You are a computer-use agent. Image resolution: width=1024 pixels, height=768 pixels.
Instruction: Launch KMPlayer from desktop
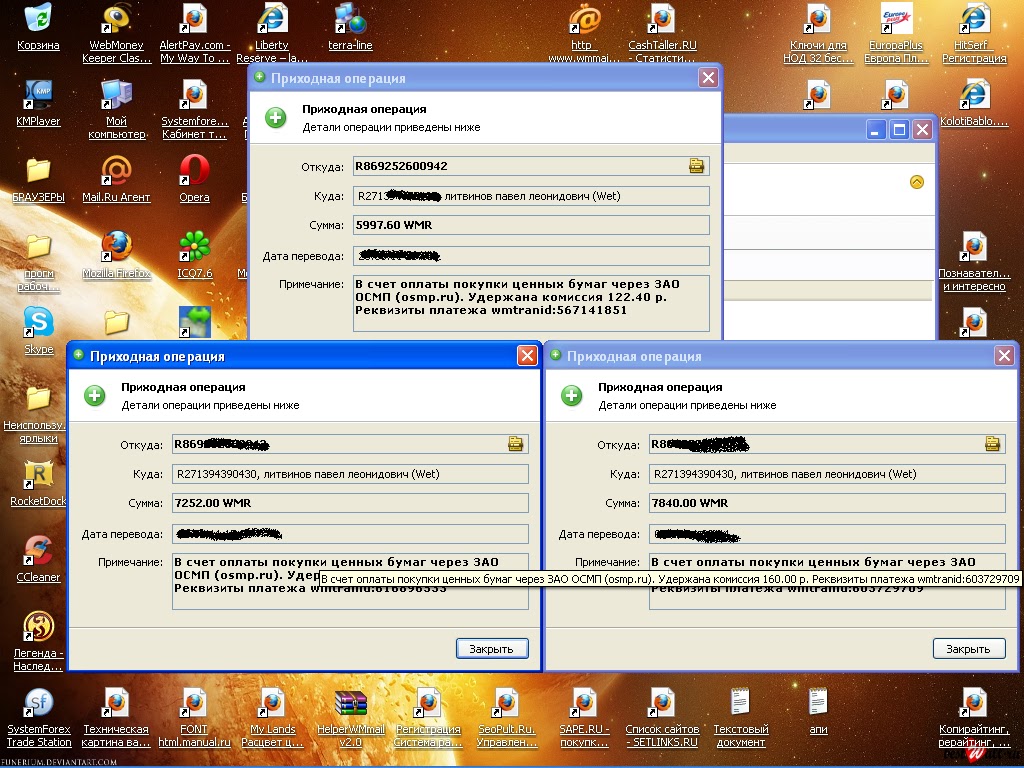click(38, 103)
